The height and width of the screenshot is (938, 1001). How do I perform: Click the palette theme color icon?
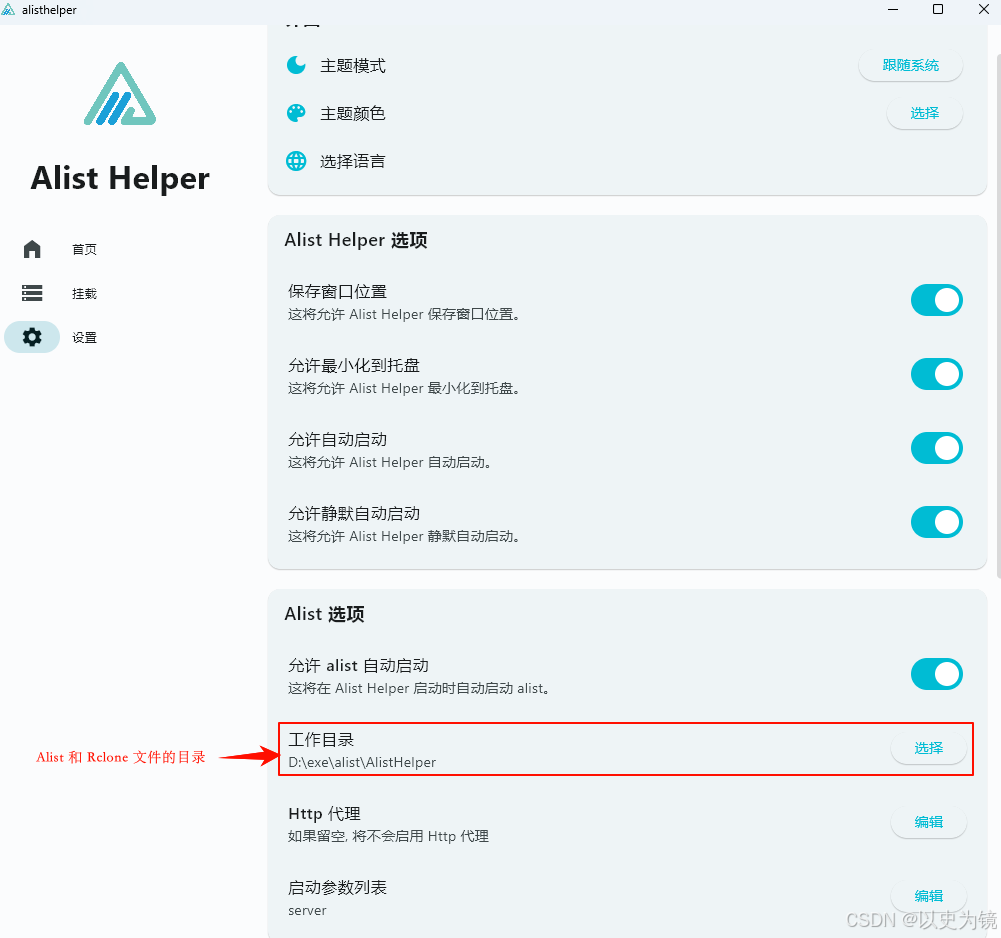(x=296, y=113)
